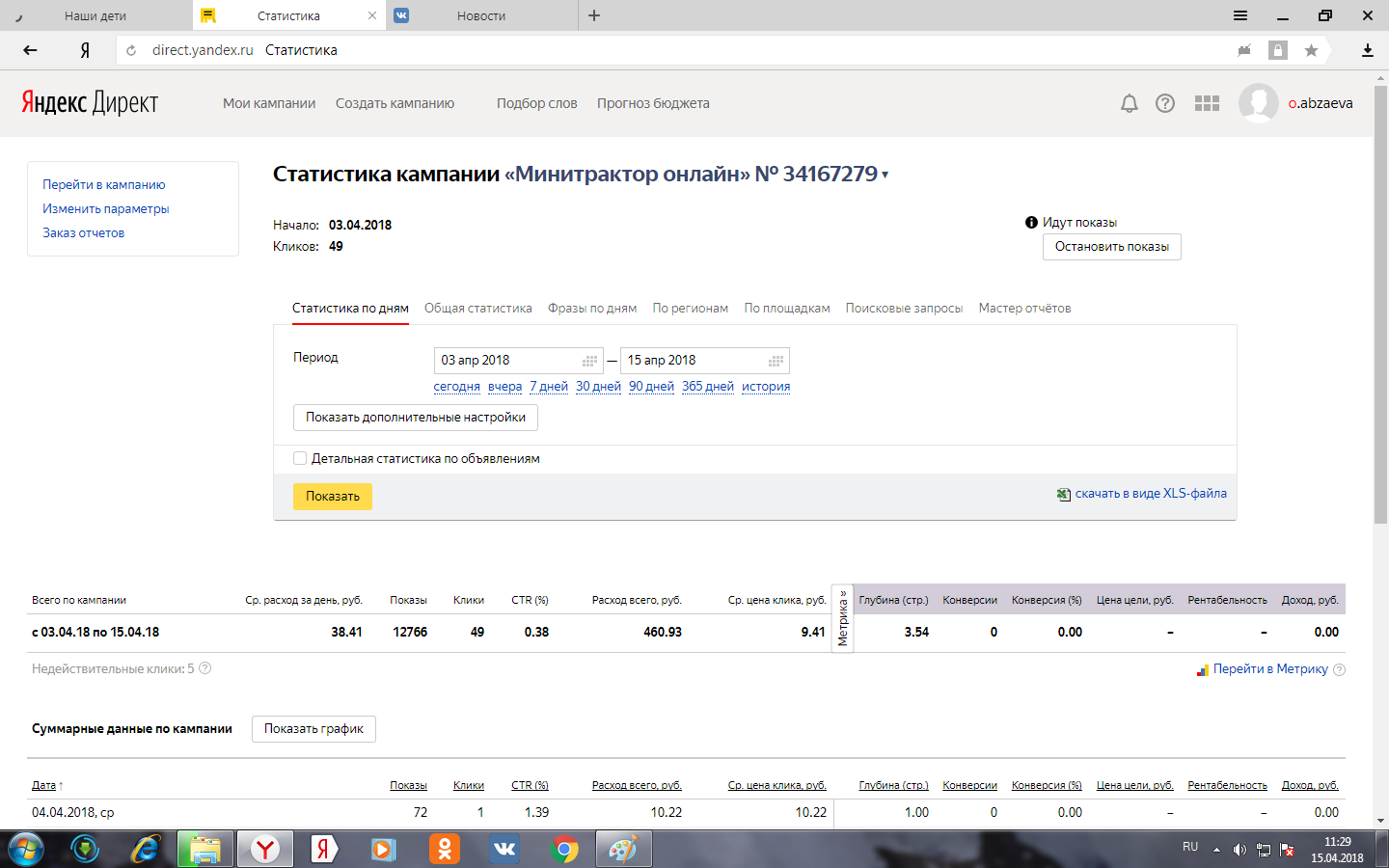Click Показать дополнительные настройки button
1389x868 pixels.
[416, 418]
